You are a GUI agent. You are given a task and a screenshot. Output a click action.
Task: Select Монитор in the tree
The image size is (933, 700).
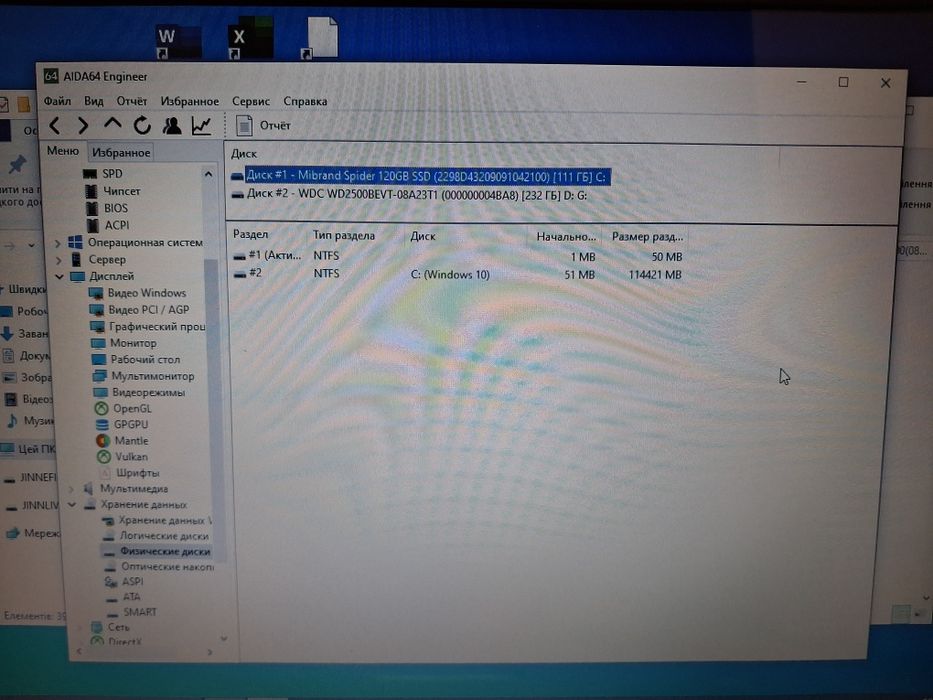(133, 343)
